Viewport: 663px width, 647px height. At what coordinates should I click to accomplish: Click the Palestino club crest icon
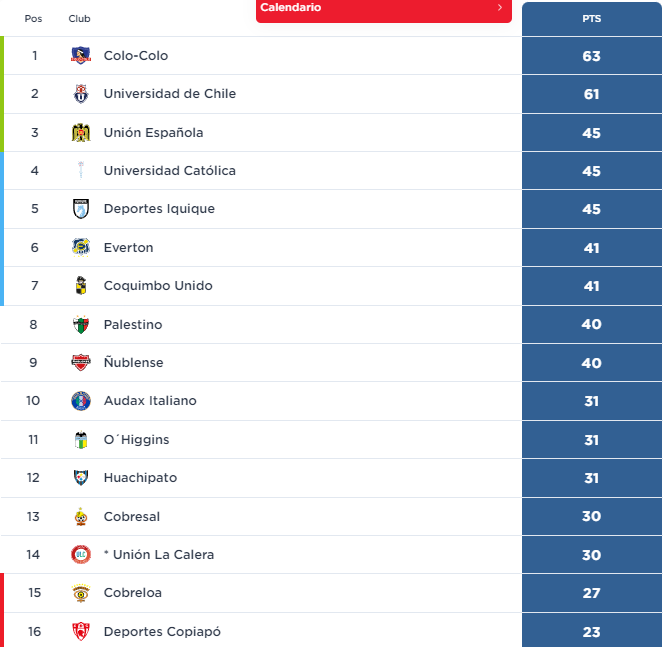coord(81,325)
